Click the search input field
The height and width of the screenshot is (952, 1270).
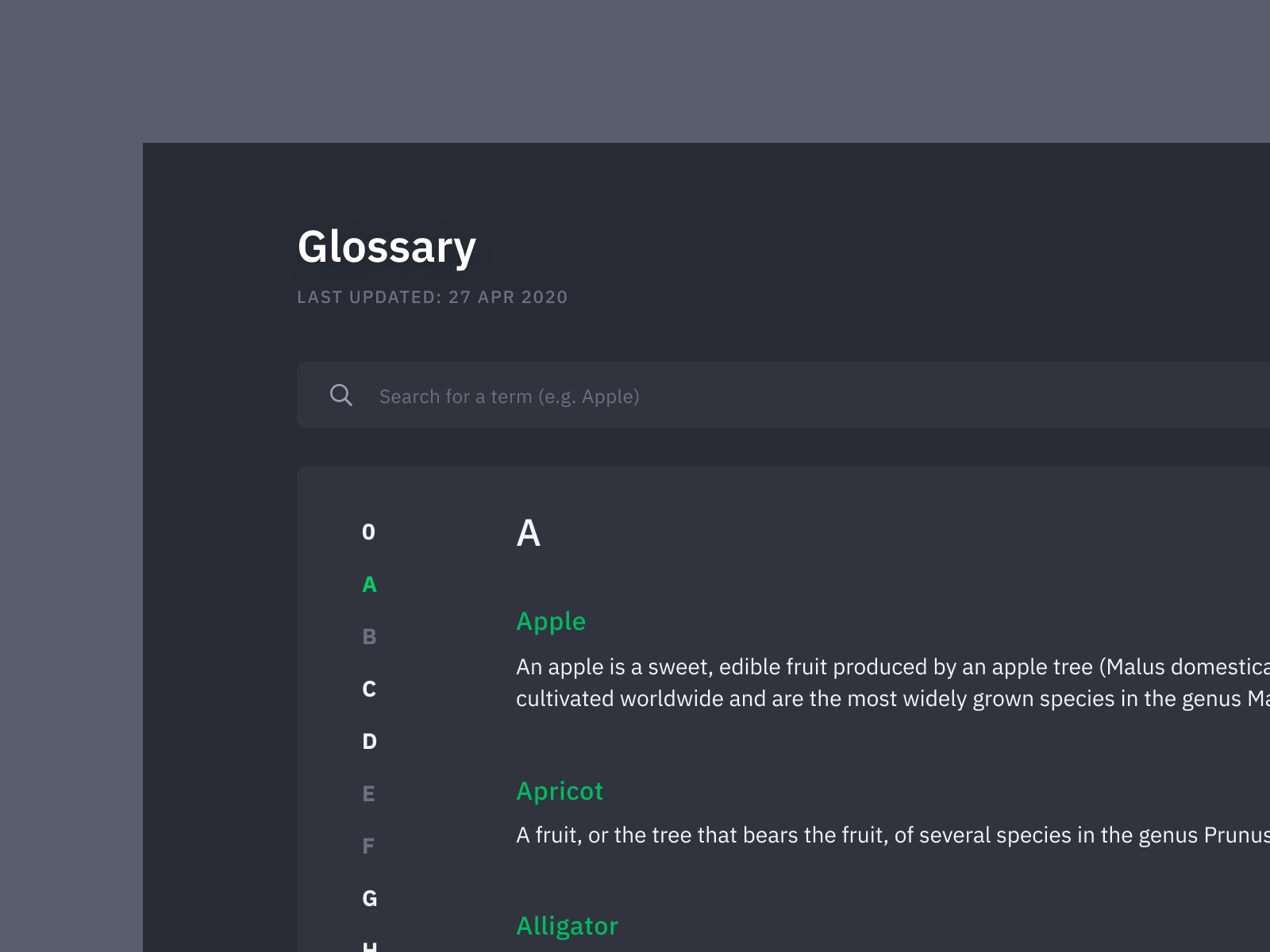pos(635,395)
